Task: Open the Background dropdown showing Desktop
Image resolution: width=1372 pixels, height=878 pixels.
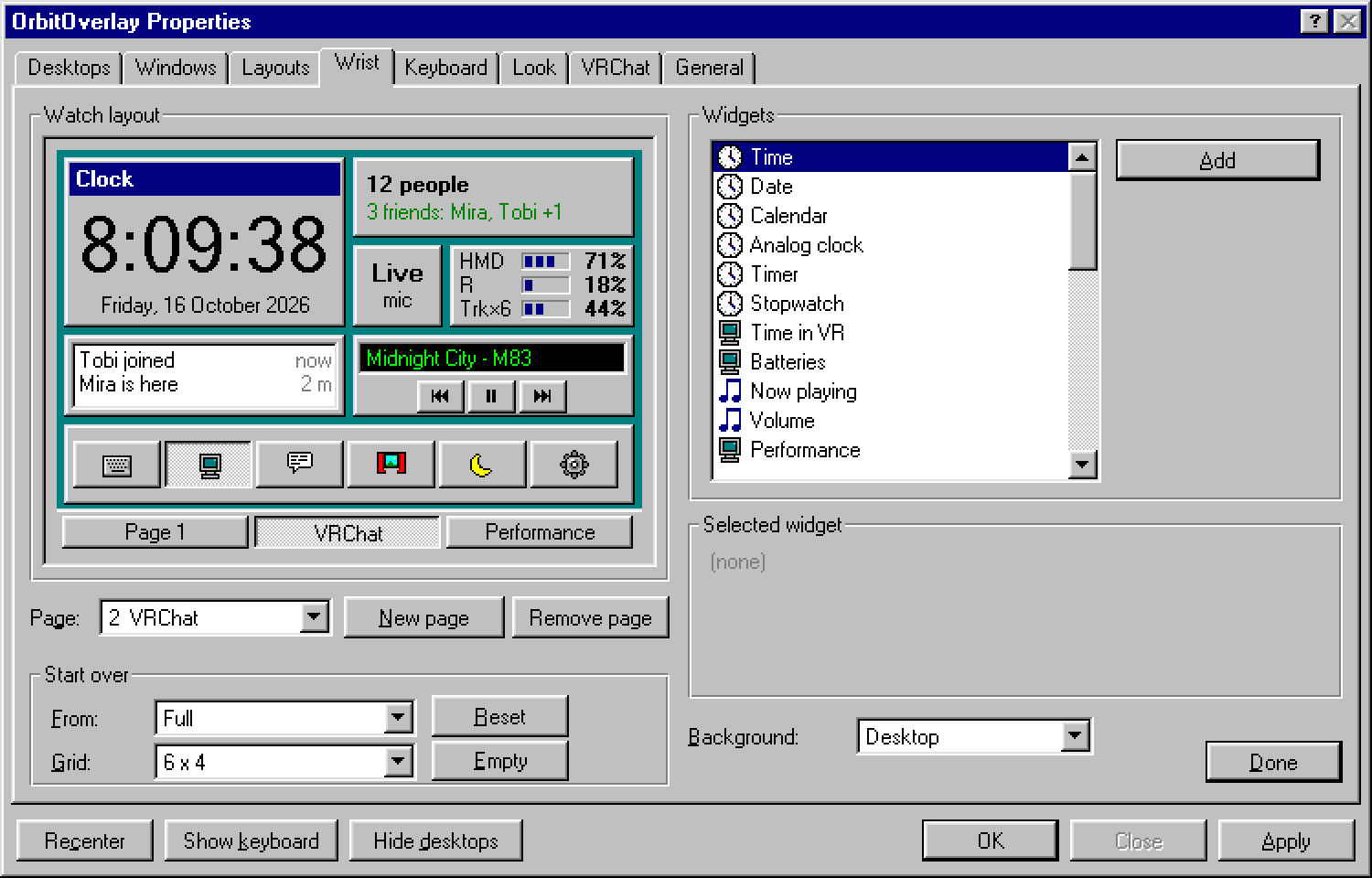Action: pyautogui.click(x=1075, y=736)
